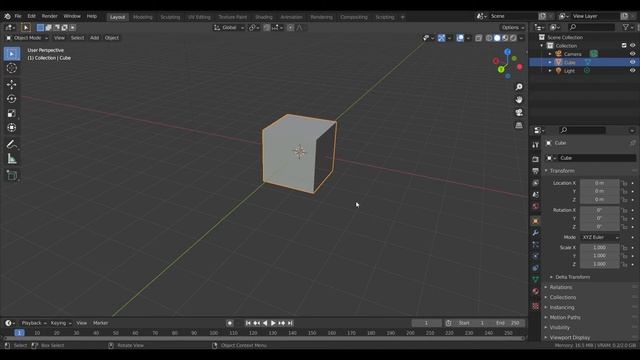This screenshot has width=640, height=360.
Task: Open the viewport Select menu
Action: tap(78, 38)
